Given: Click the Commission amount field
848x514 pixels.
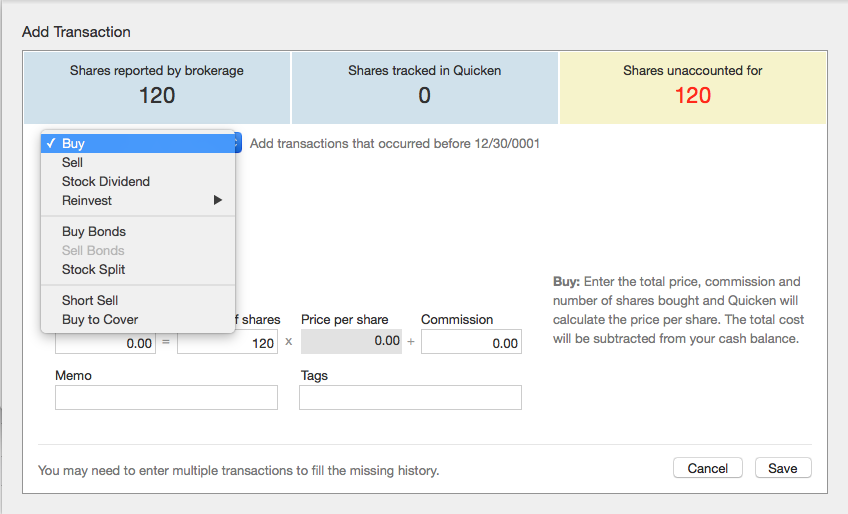Looking at the screenshot, I should [x=471, y=342].
